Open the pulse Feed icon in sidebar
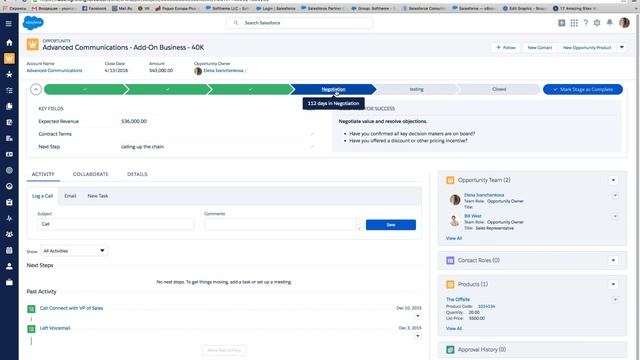The width and height of the screenshot is (640, 360). pyautogui.click(x=9, y=218)
